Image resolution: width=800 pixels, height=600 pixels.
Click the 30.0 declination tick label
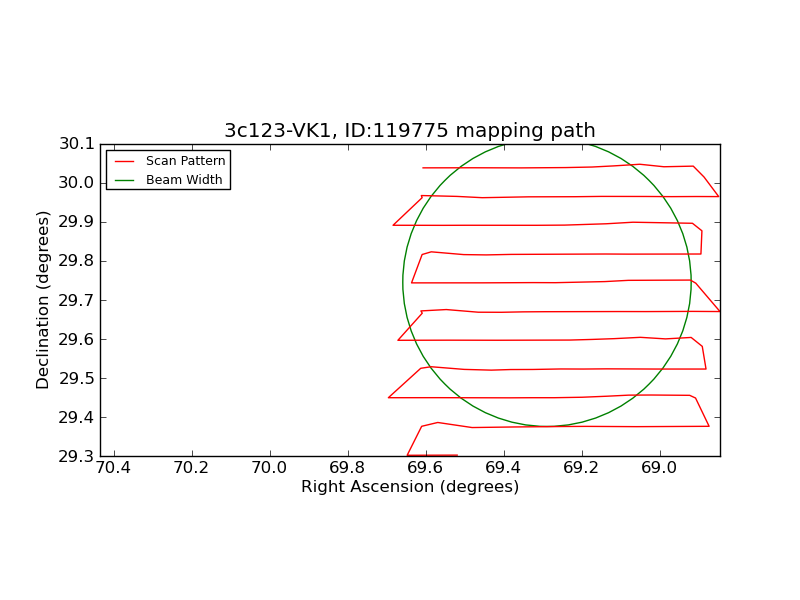pyautogui.click(x=77, y=183)
